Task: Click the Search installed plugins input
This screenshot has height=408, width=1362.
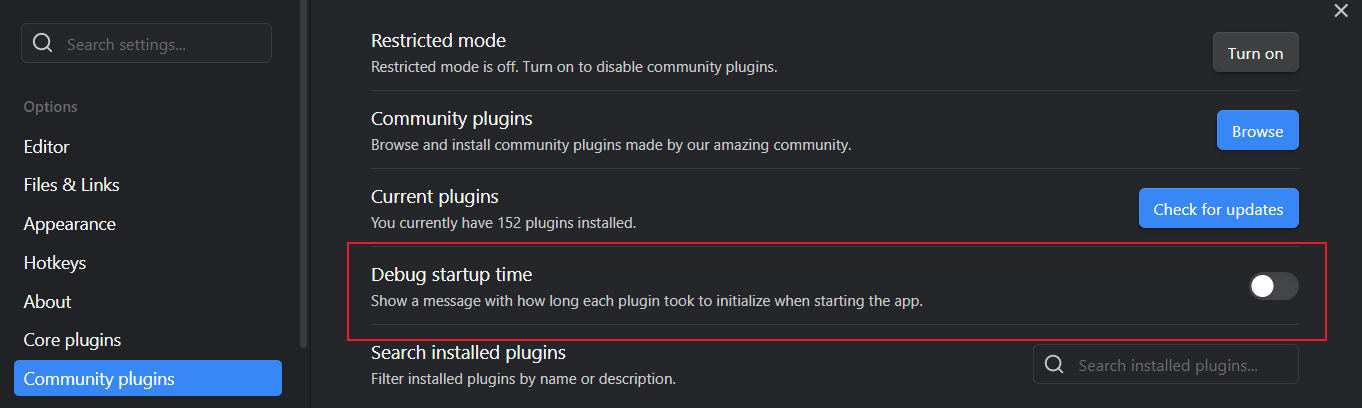Action: coord(1166,365)
